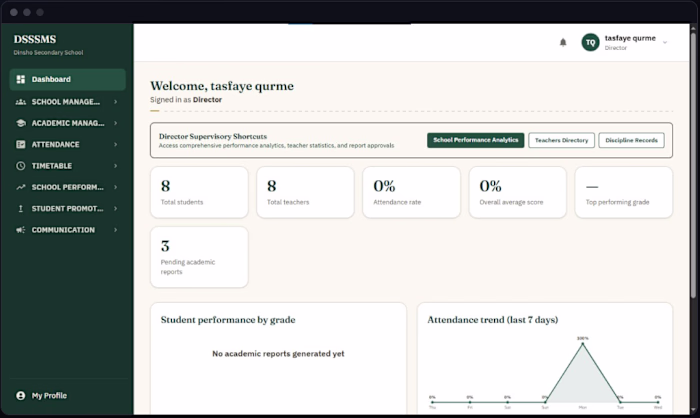Click the School Performance trend icon
This screenshot has width=700, height=418.
click(x=21, y=187)
